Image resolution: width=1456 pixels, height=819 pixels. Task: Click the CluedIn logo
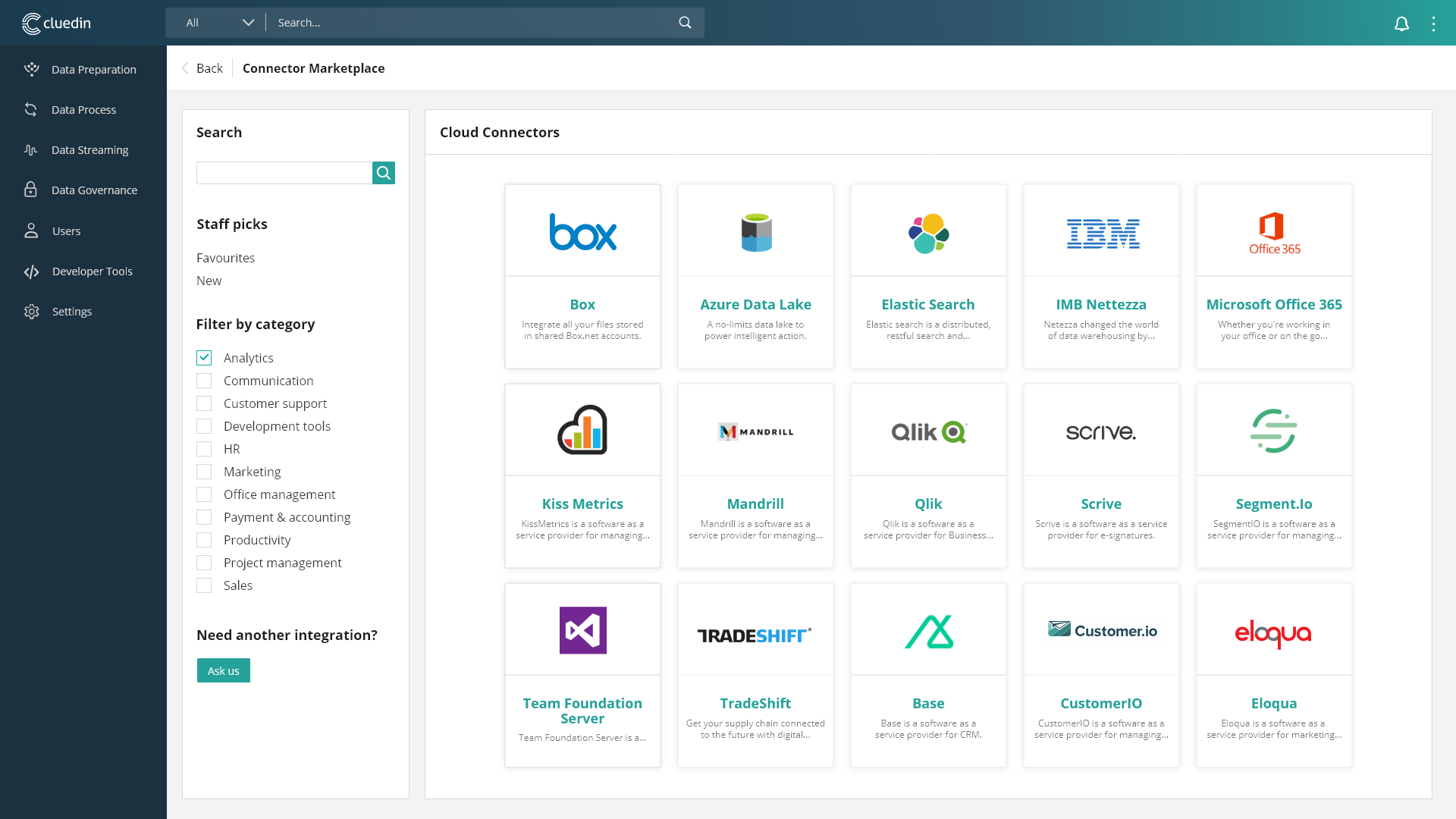coord(56,23)
